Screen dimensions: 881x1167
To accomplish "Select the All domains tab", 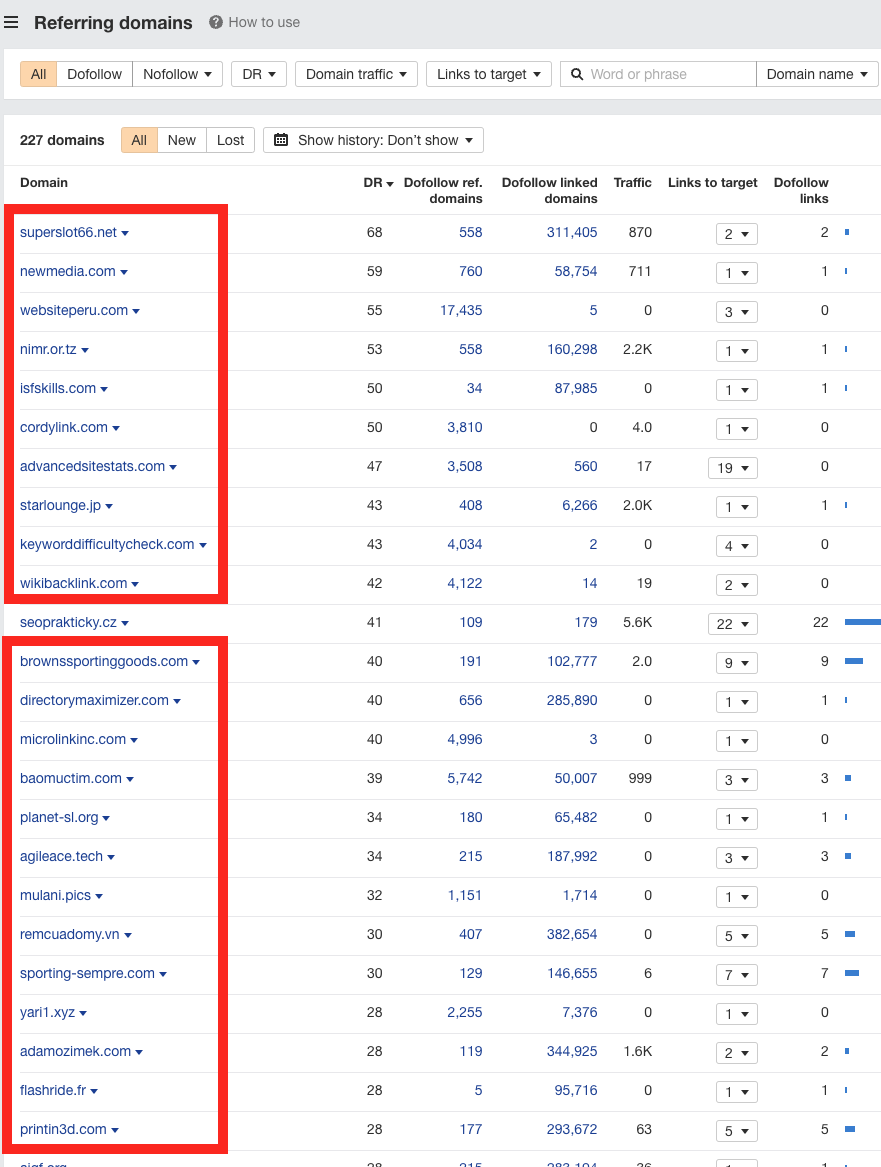I will point(139,140).
